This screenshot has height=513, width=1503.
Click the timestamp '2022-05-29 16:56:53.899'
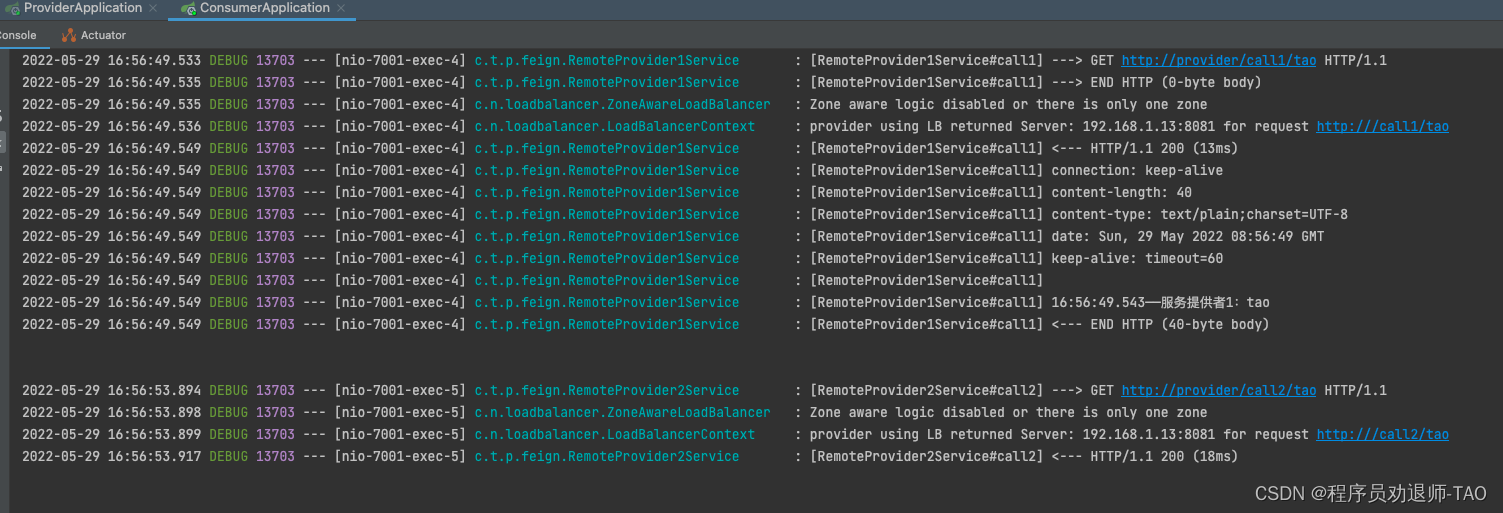(x=111, y=434)
